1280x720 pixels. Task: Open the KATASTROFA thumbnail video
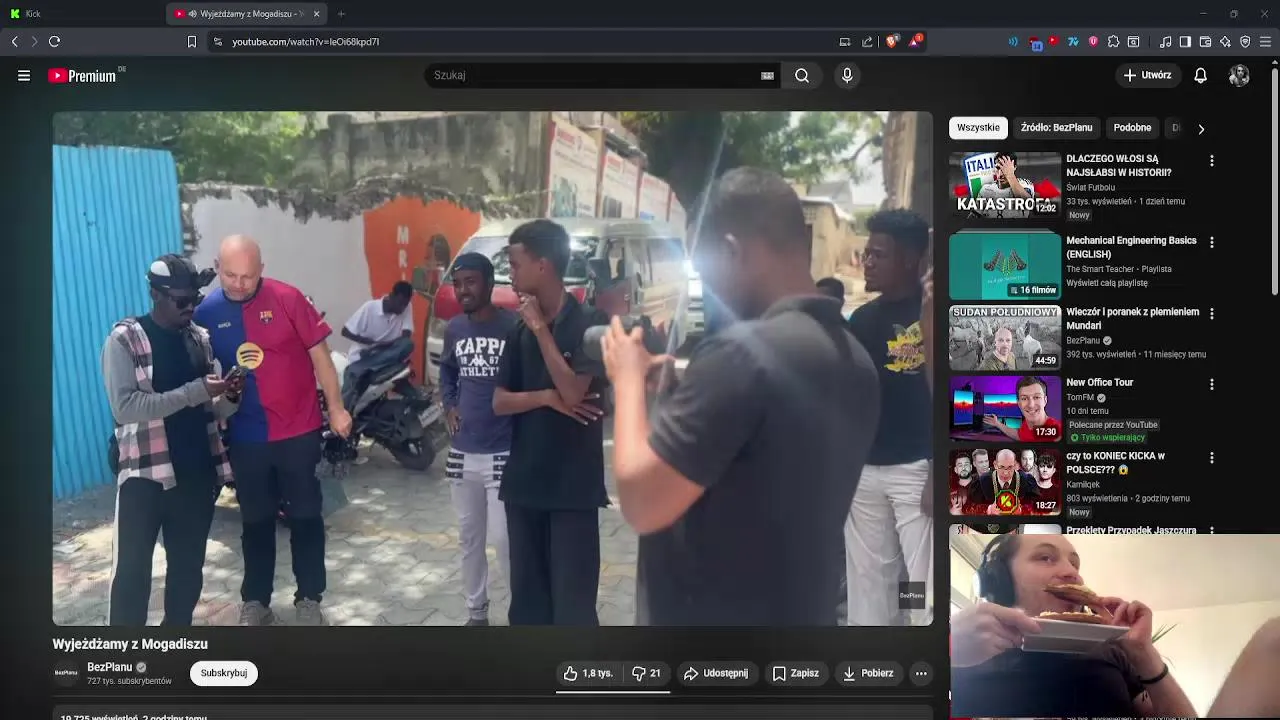coord(1005,185)
